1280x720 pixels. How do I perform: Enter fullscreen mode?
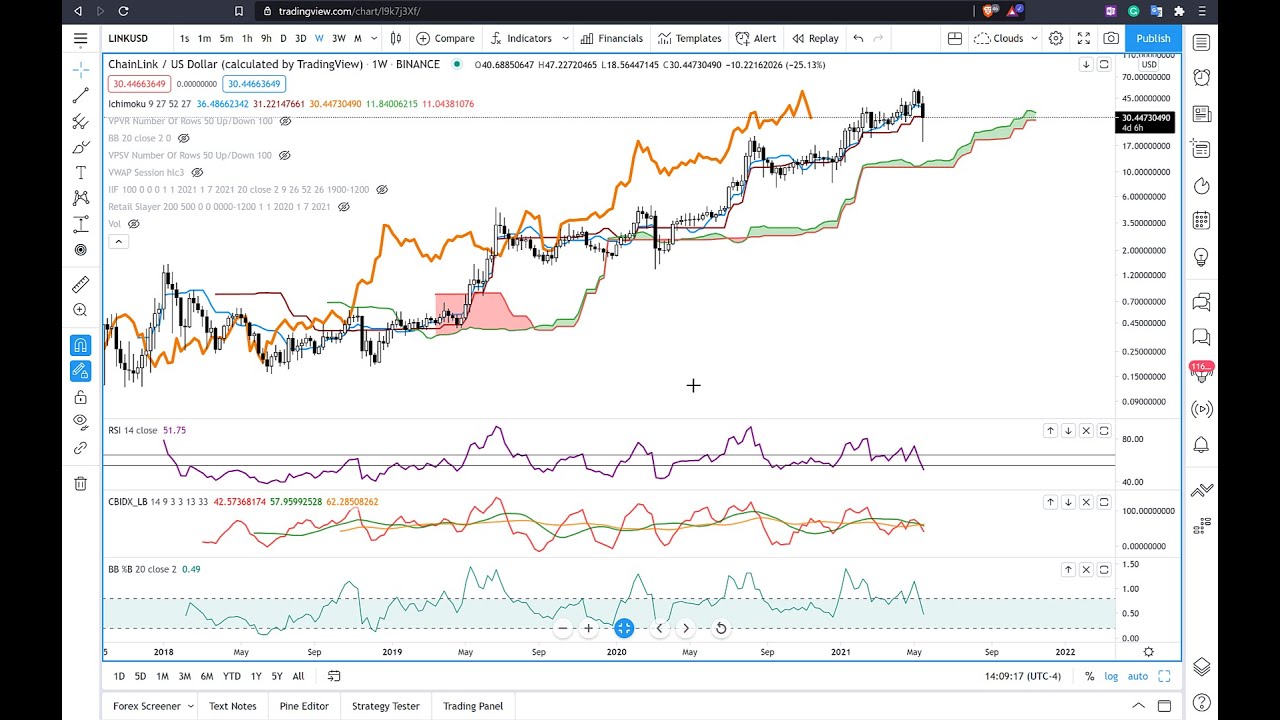(x=1084, y=38)
